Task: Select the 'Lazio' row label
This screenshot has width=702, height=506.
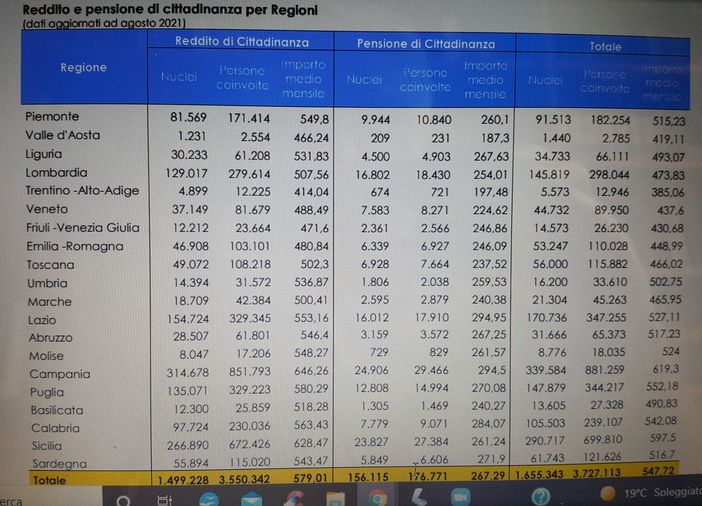Action: 42,320
